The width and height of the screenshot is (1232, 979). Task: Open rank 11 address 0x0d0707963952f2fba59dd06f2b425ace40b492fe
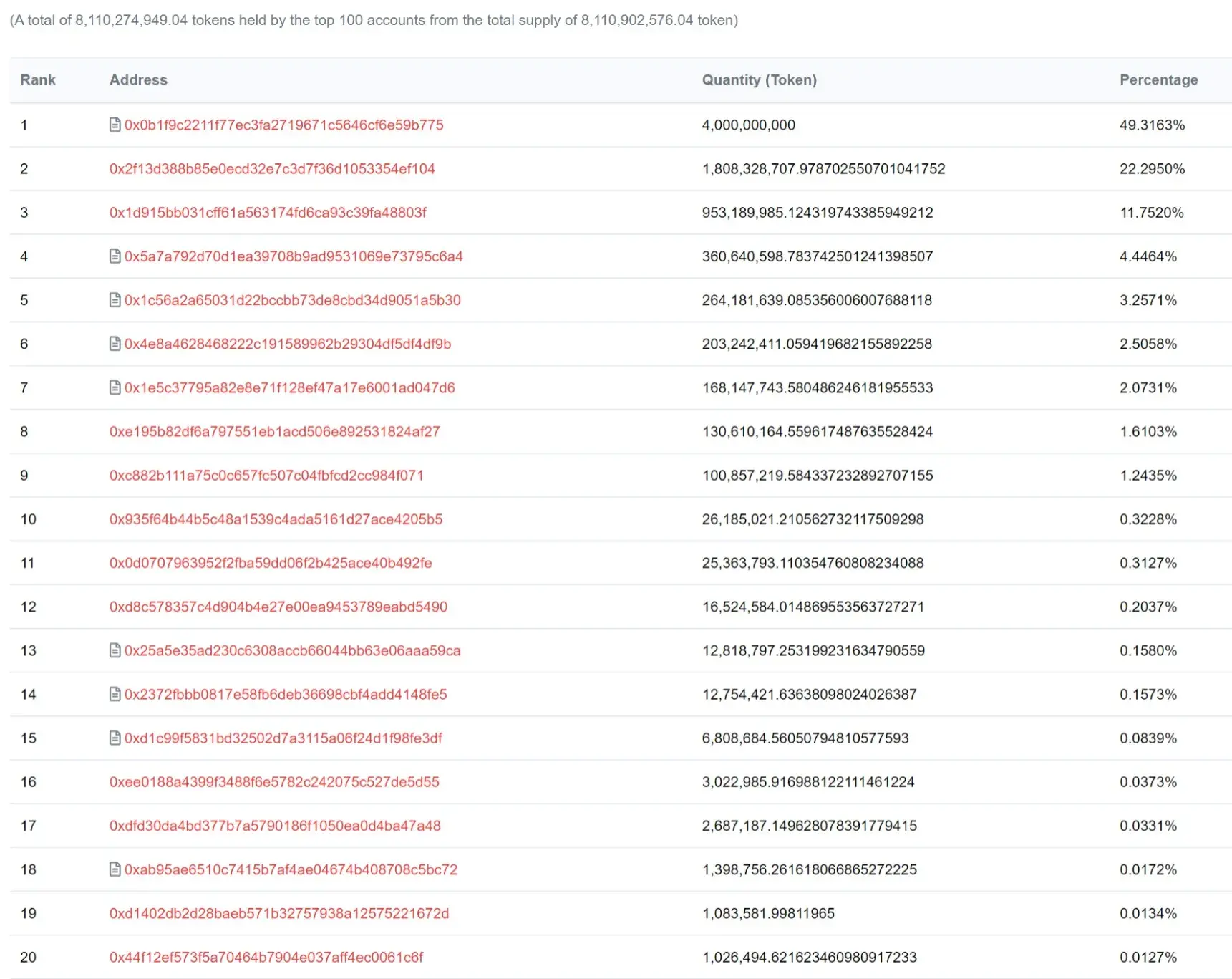pos(271,563)
